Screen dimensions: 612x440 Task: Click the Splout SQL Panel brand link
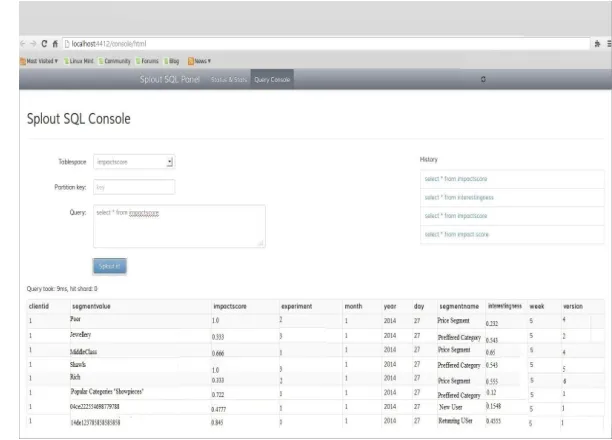coord(170,79)
